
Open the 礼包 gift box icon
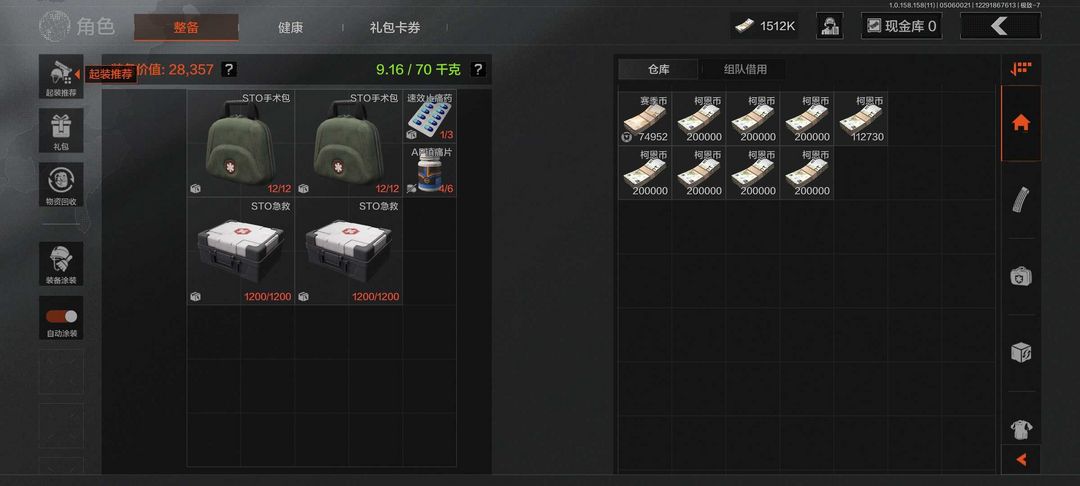pyautogui.click(x=61, y=130)
